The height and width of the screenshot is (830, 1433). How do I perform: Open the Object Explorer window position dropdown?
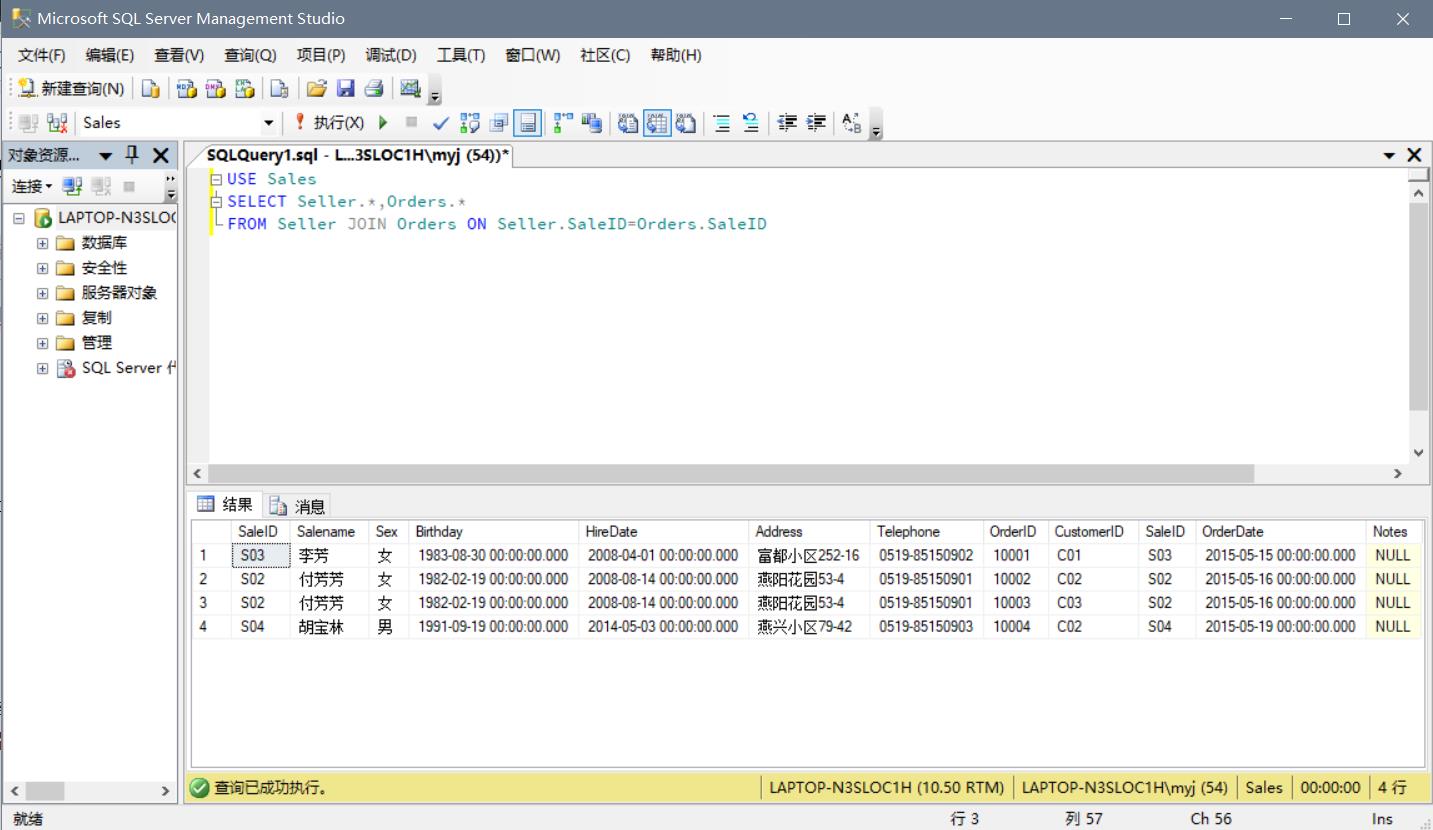tap(105, 156)
